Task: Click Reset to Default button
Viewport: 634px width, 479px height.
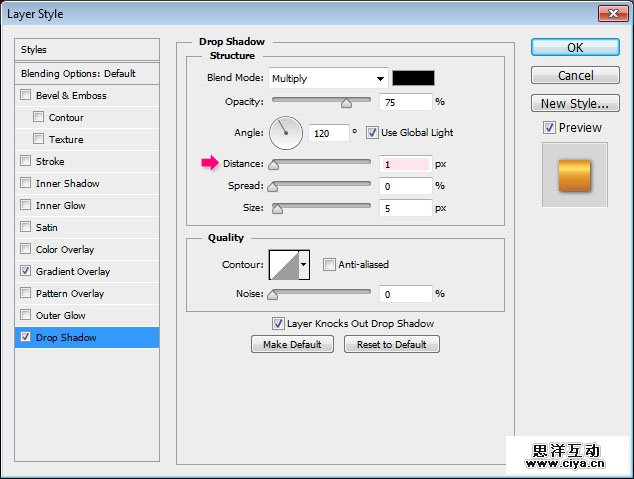Action: pos(391,344)
